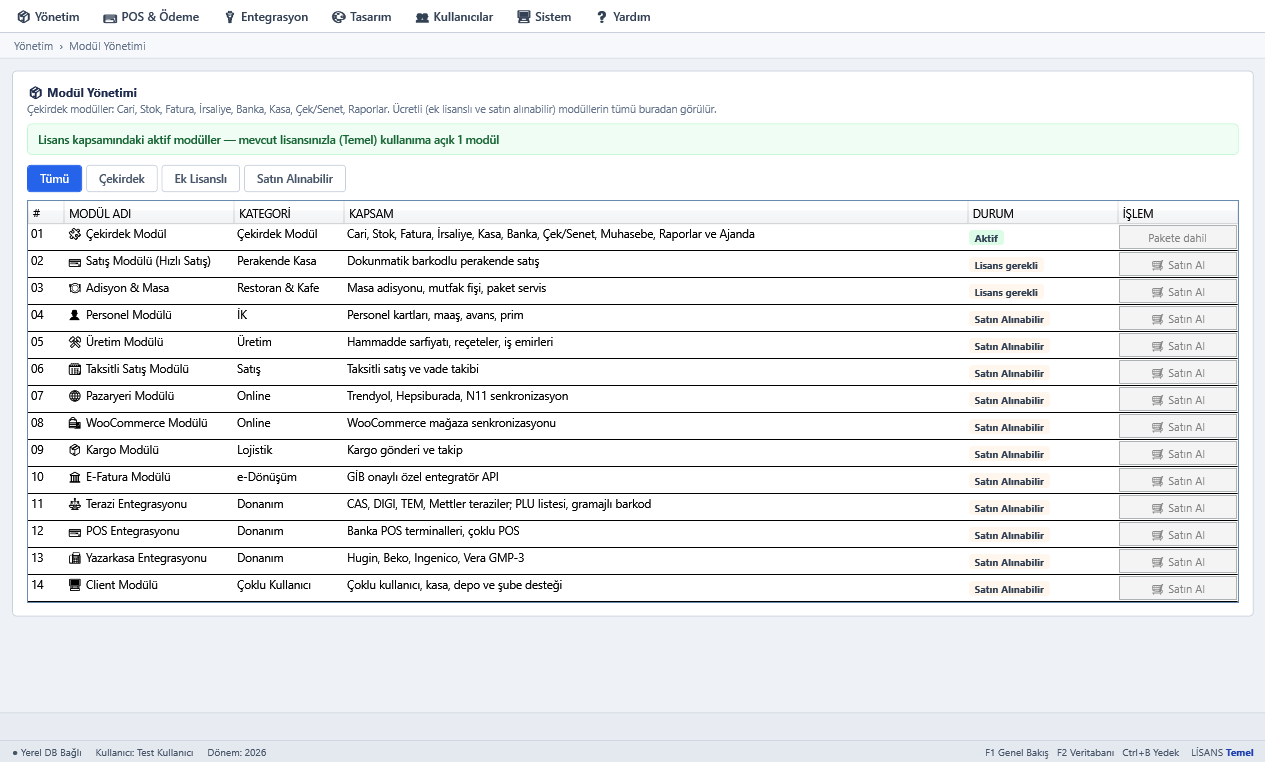The image size is (1265, 762).
Task: Open the Yönetim menu
Action: (48, 17)
